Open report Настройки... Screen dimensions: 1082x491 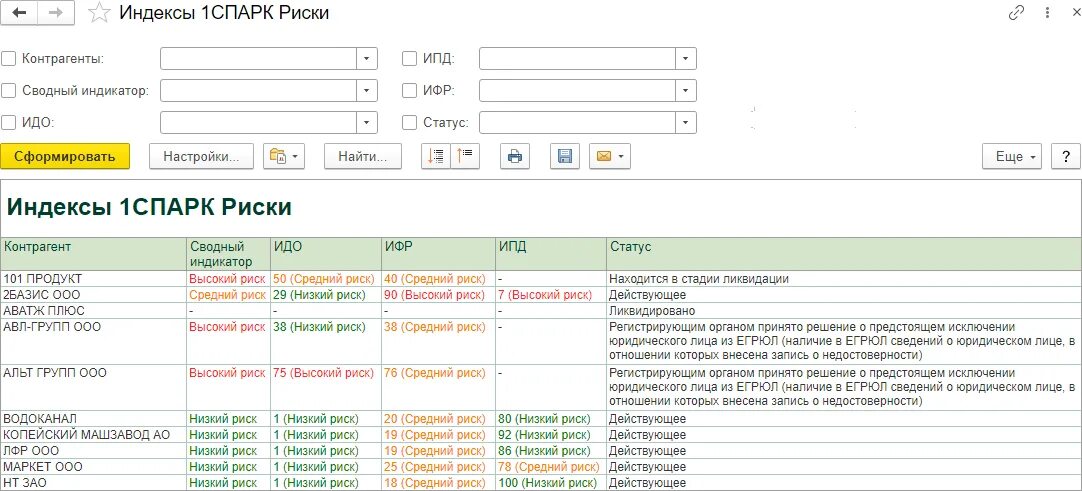point(201,157)
